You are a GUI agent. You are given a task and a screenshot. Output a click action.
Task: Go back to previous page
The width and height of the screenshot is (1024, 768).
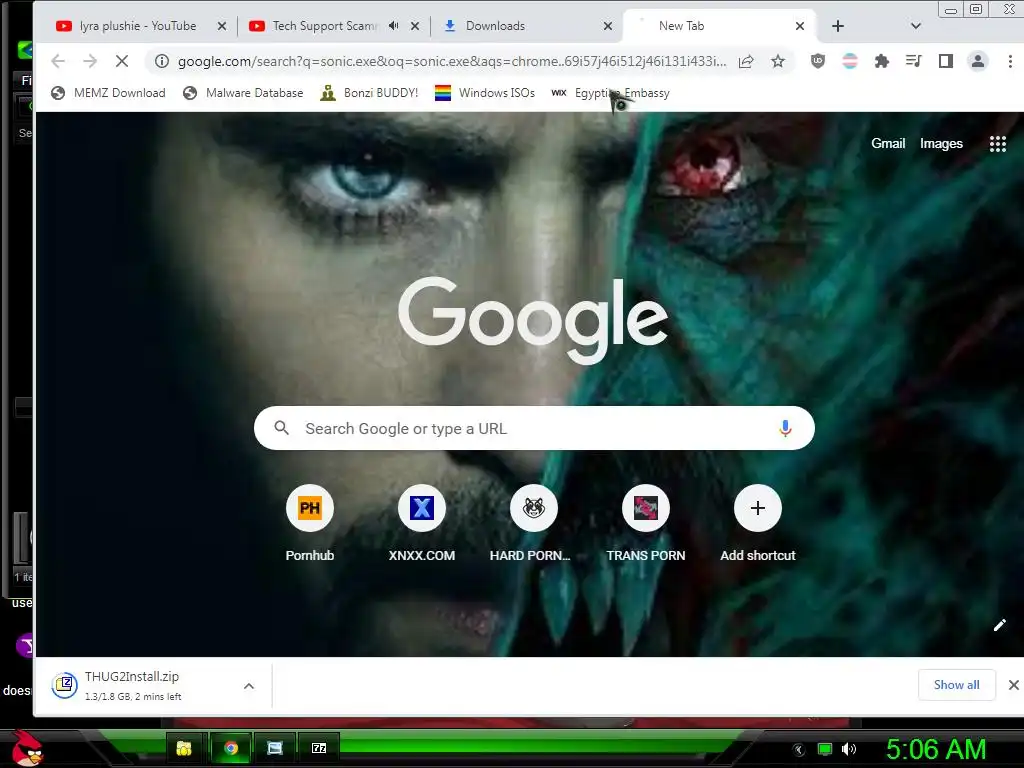(x=58, y=61)
